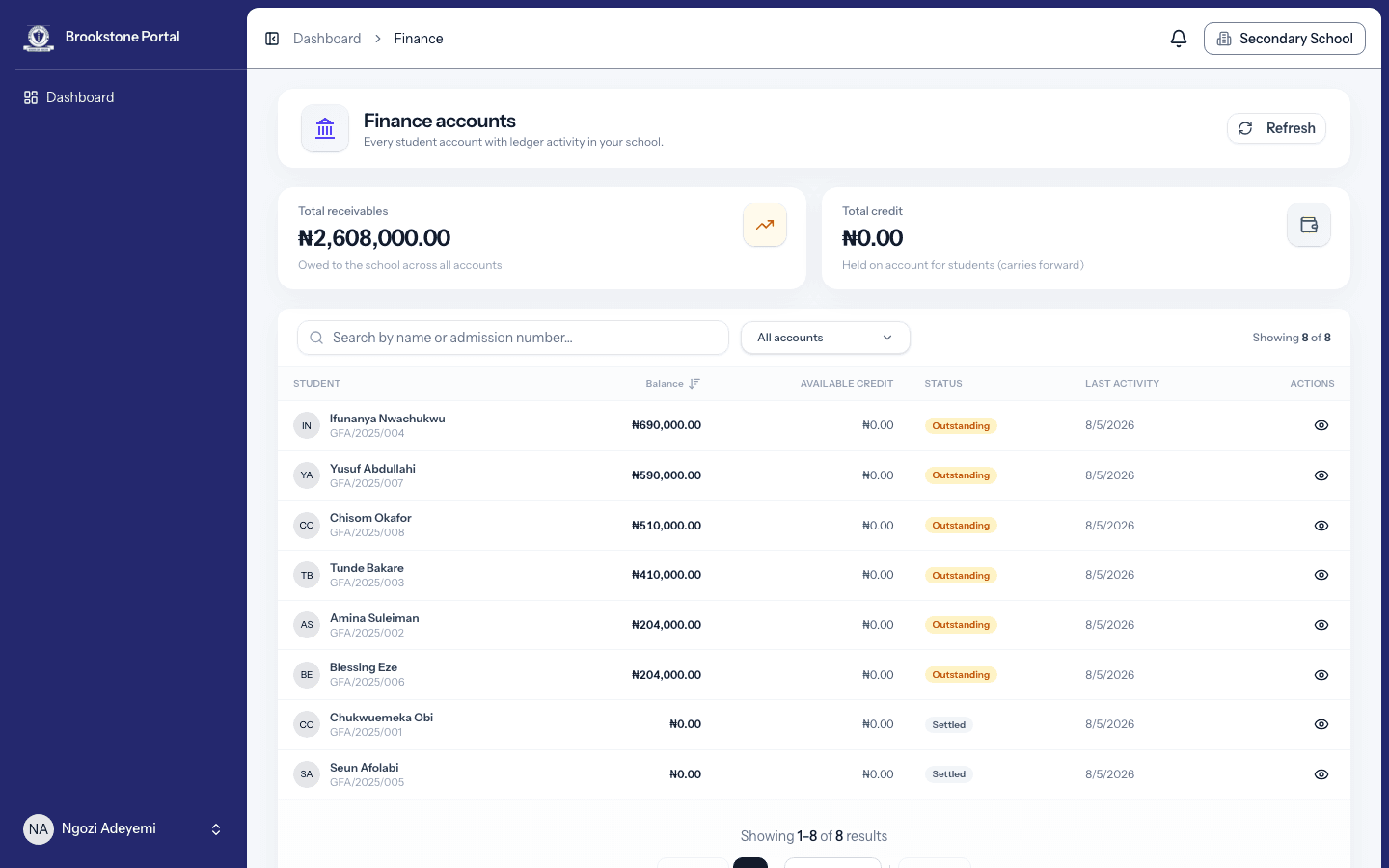View Ifunanya Nwachukwu's account via eye icon
The image size is (1389, 868).
1321,425
